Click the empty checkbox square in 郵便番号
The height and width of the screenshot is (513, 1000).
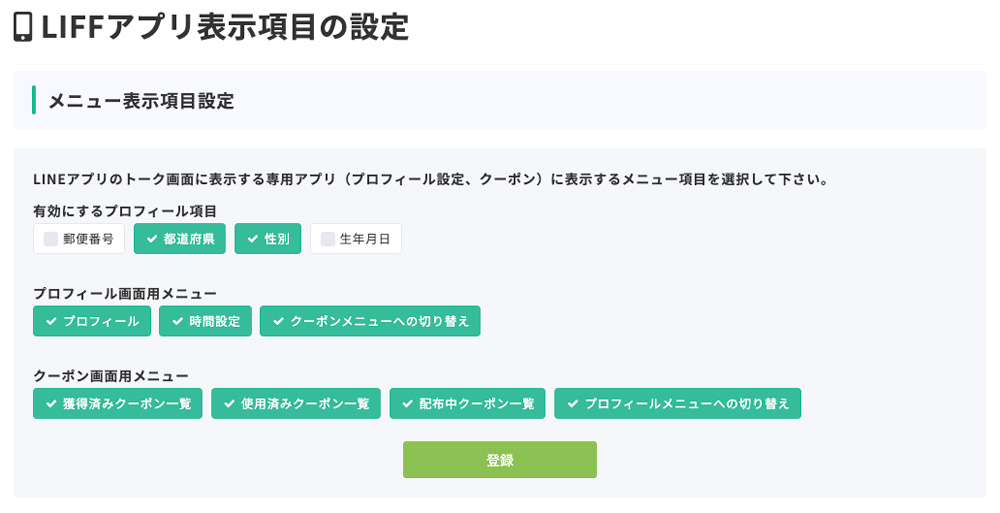tap(51, 239)
